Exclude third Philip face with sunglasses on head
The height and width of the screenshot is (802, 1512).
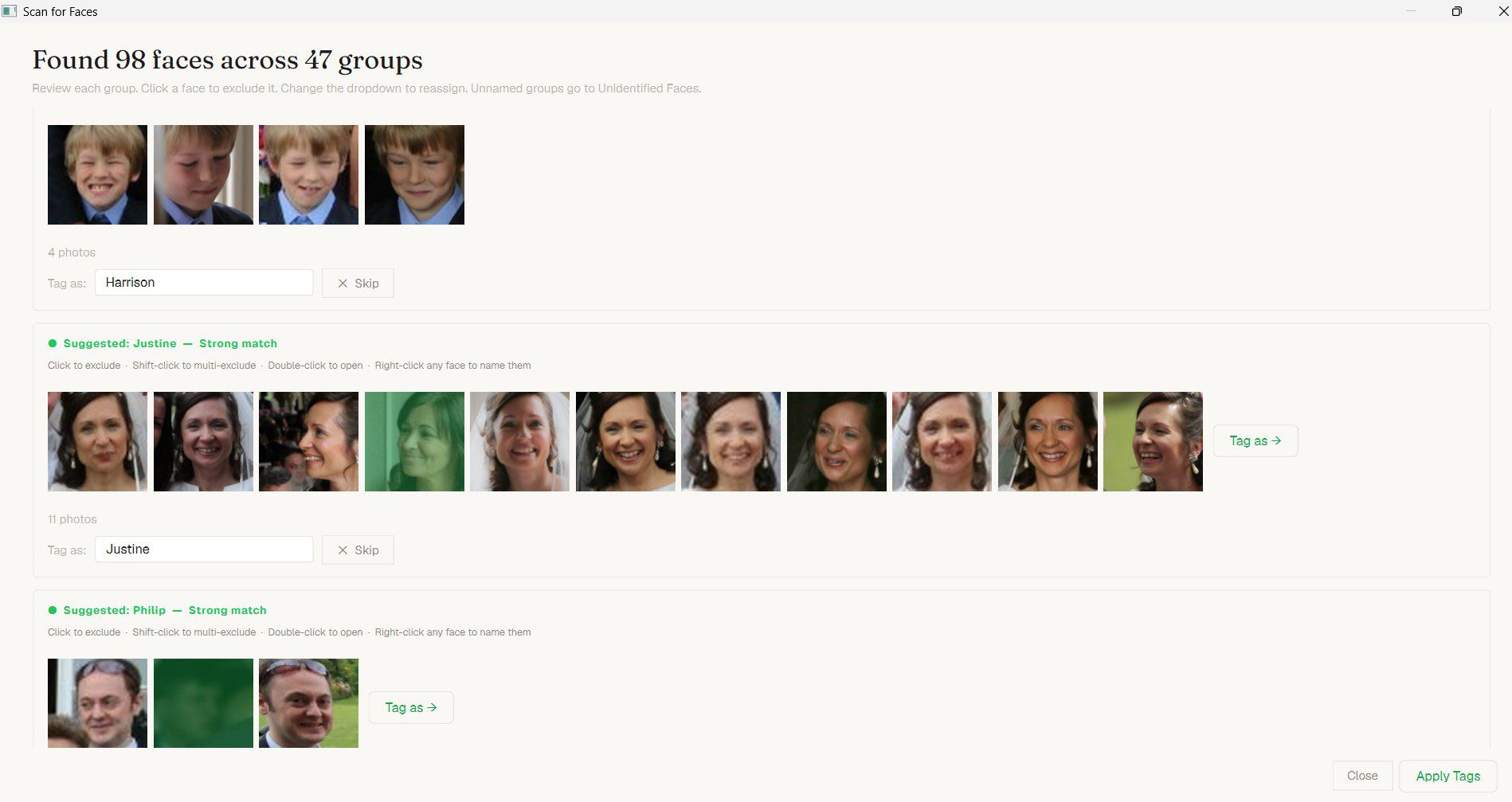pos(308,703)
